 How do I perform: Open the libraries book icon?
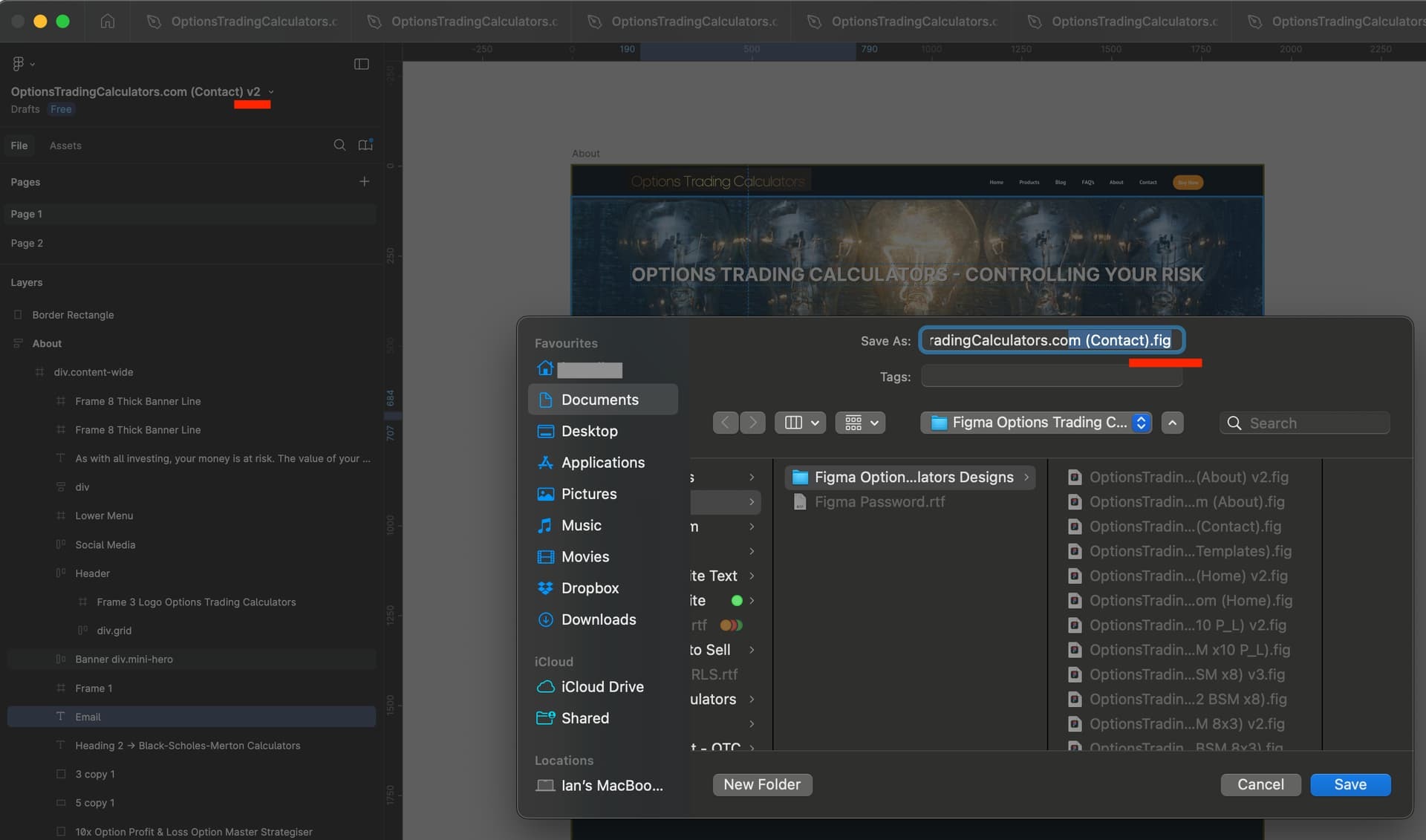tap(365, 145)
